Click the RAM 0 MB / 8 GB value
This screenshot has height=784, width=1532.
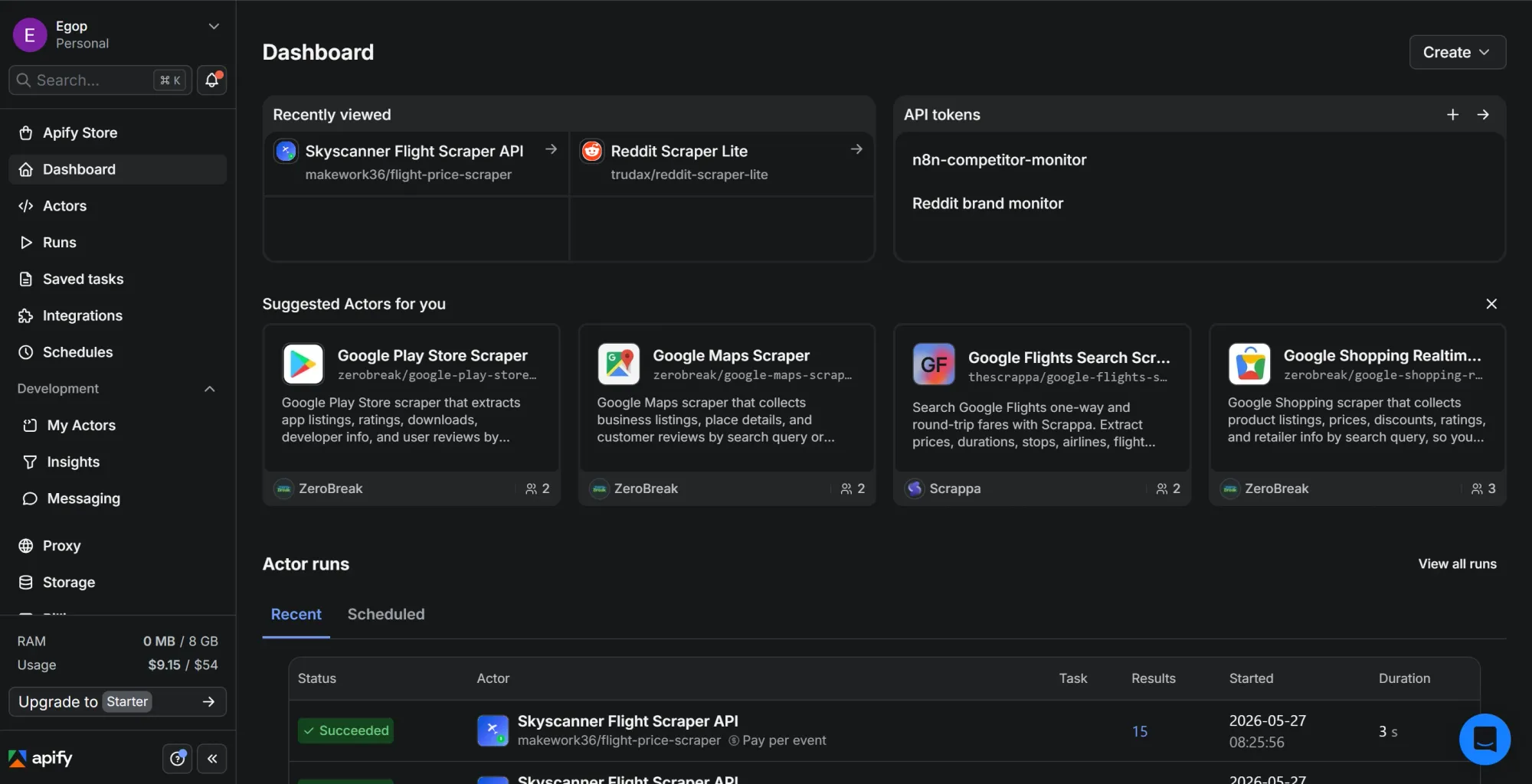pyautogui.click(x=181, y=642)
